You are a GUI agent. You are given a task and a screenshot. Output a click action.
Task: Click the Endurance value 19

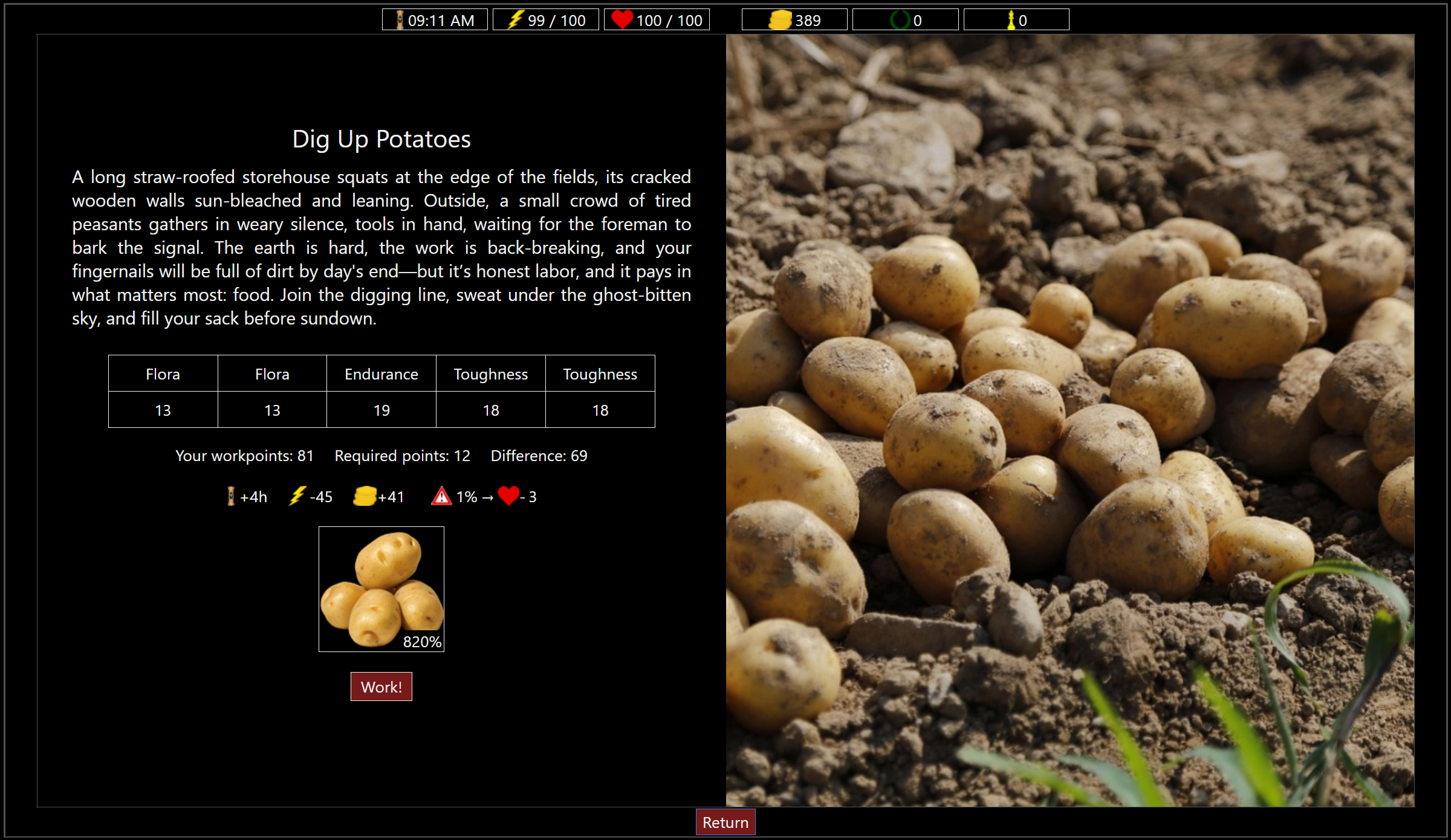click(381, 410)
